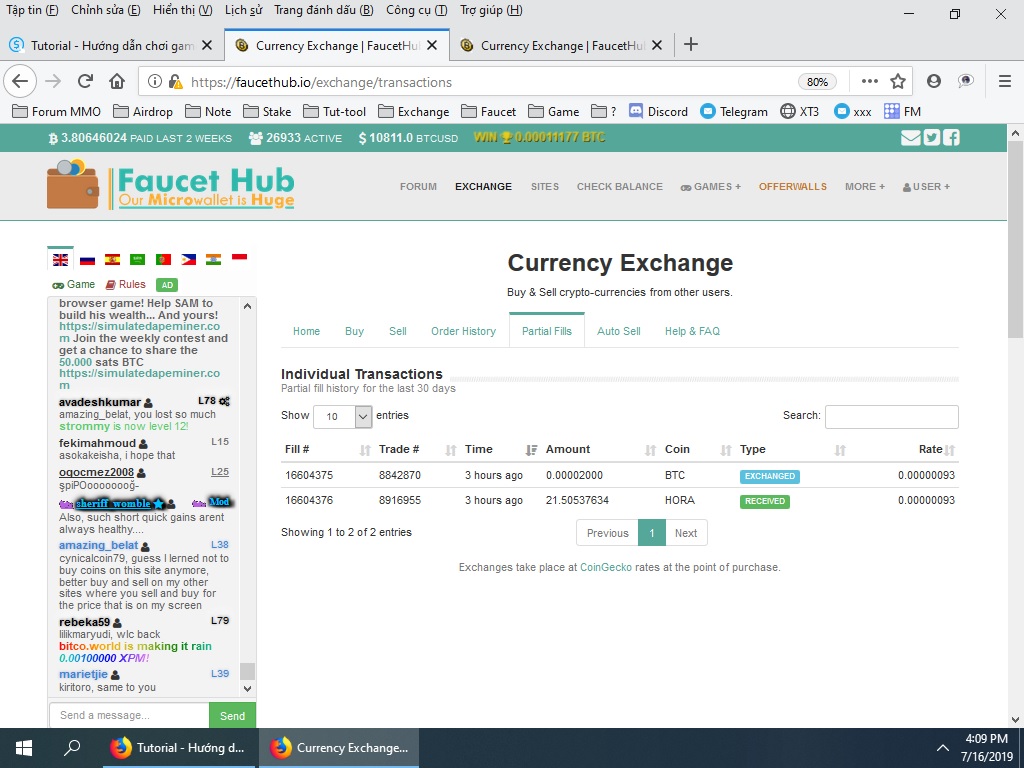Sort table by Fill # column
The width and height of the screenshot is (1024, 768).
click(327, 449)
